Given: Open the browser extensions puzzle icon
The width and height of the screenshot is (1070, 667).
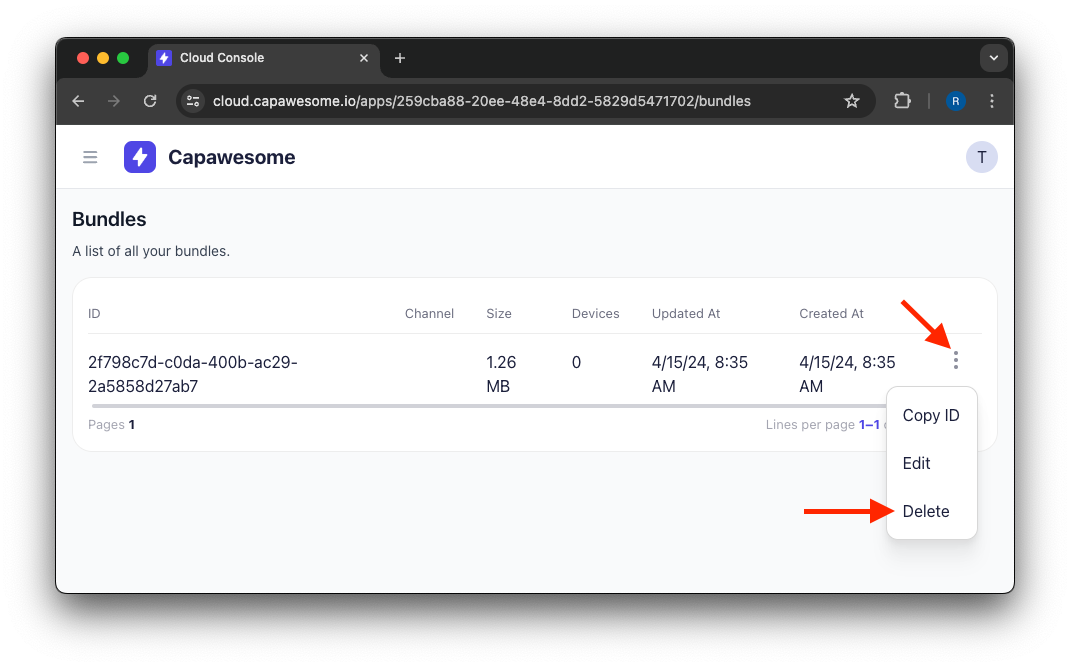Looking at the screenshot, I should coord(902,101).
